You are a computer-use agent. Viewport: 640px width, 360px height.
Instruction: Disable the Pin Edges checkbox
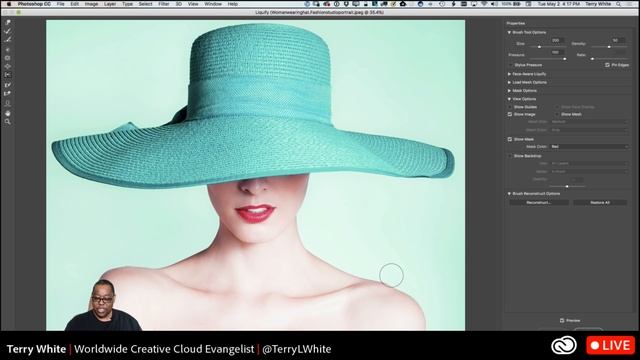click(x=607, y=65)
